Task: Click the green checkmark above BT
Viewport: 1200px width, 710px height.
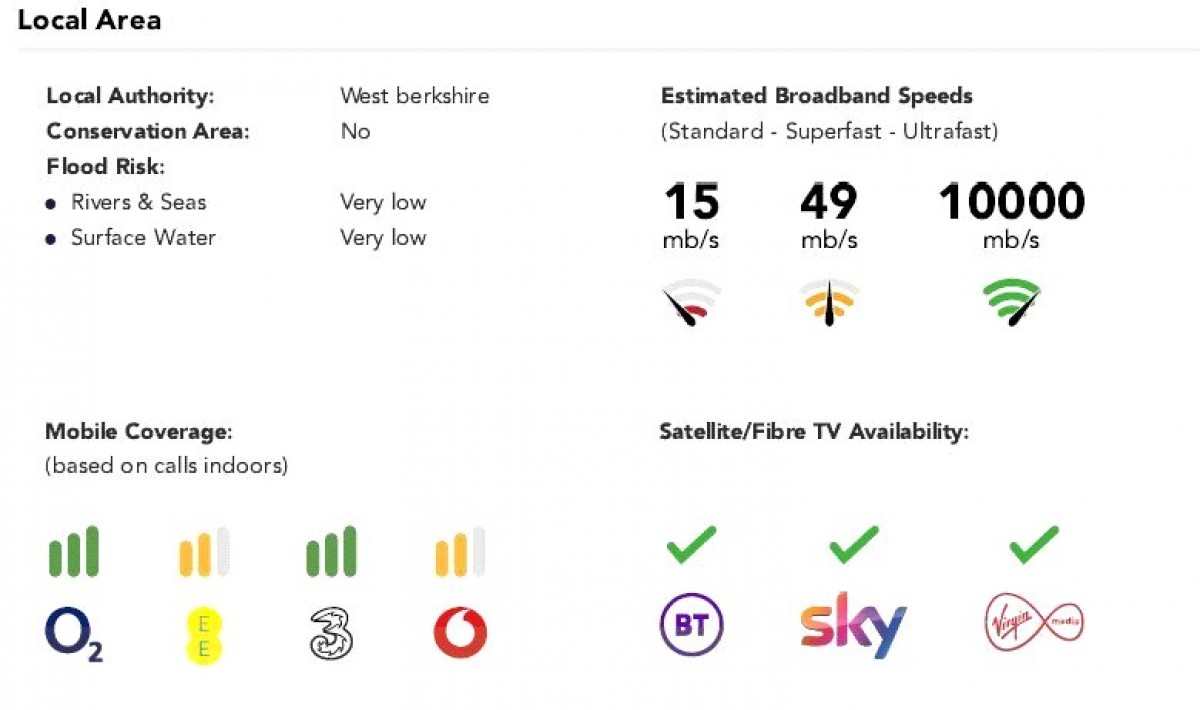Action: point(691,545)
